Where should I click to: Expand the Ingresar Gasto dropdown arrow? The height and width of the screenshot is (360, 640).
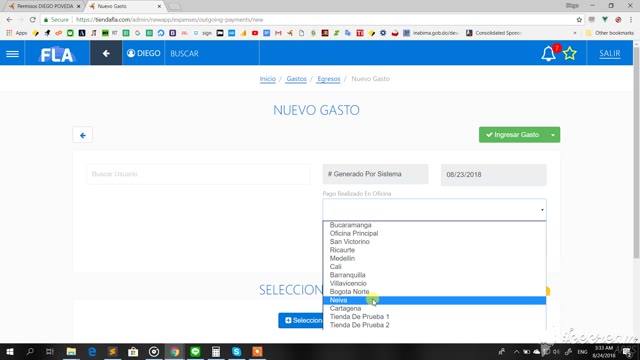tap(553, 135)
